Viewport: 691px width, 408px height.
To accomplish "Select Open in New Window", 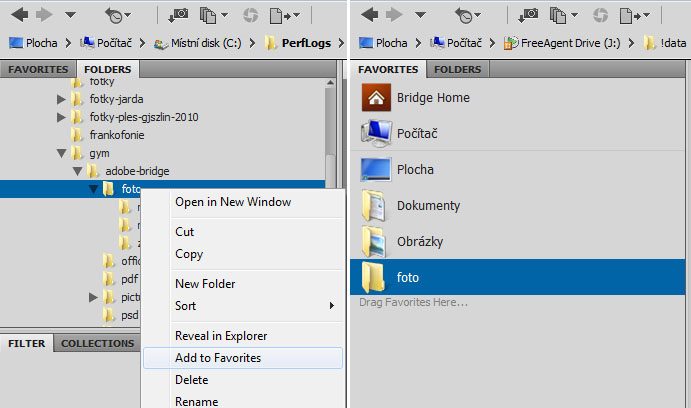I will (233, 202).
